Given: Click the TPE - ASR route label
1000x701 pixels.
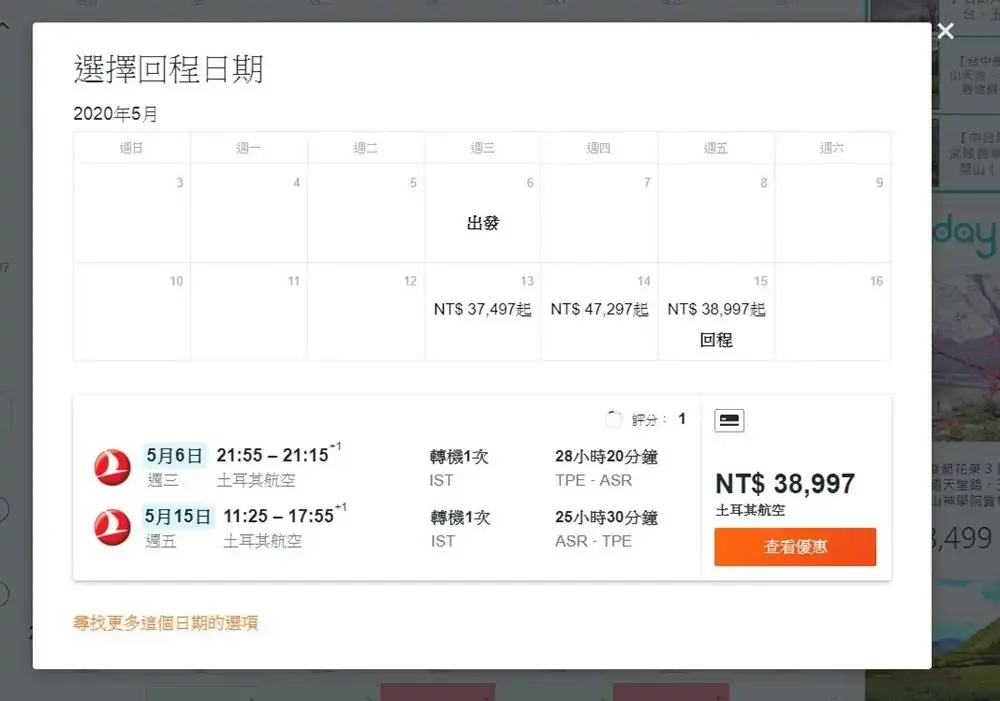Looking at the screenshot, I should (x=596, y=479).
